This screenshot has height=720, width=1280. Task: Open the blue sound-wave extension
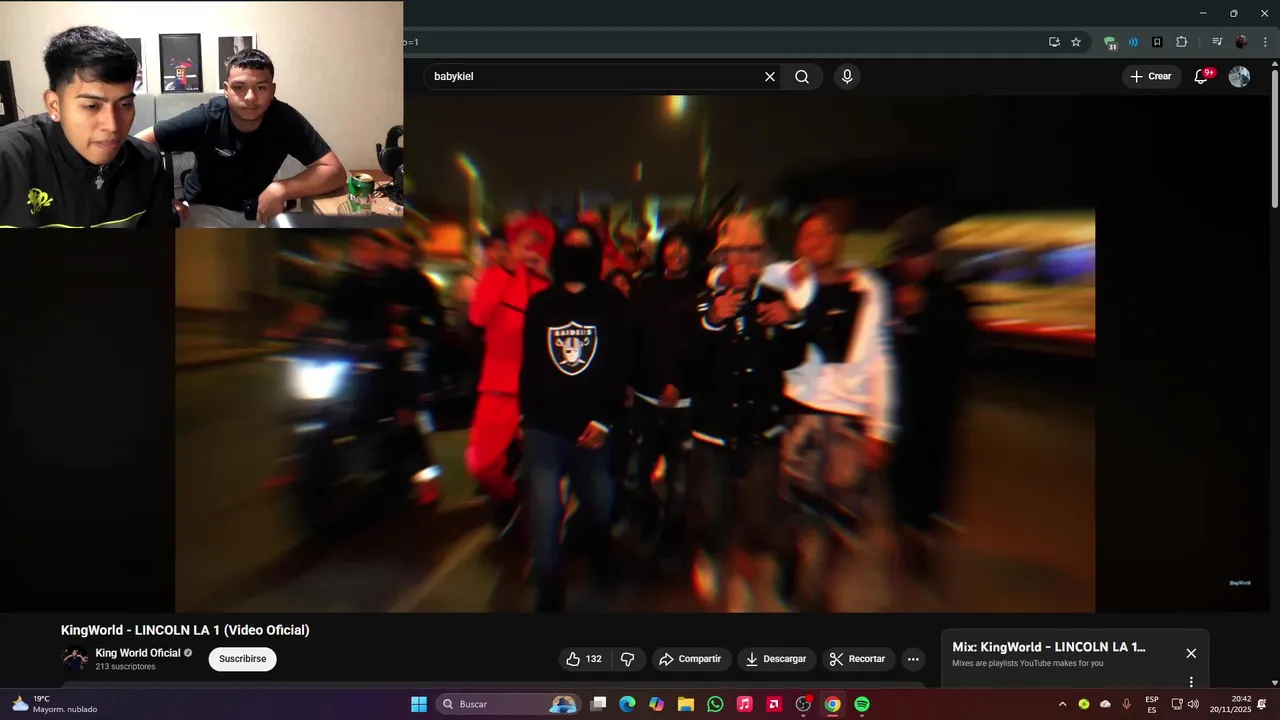pos(1133,42)
